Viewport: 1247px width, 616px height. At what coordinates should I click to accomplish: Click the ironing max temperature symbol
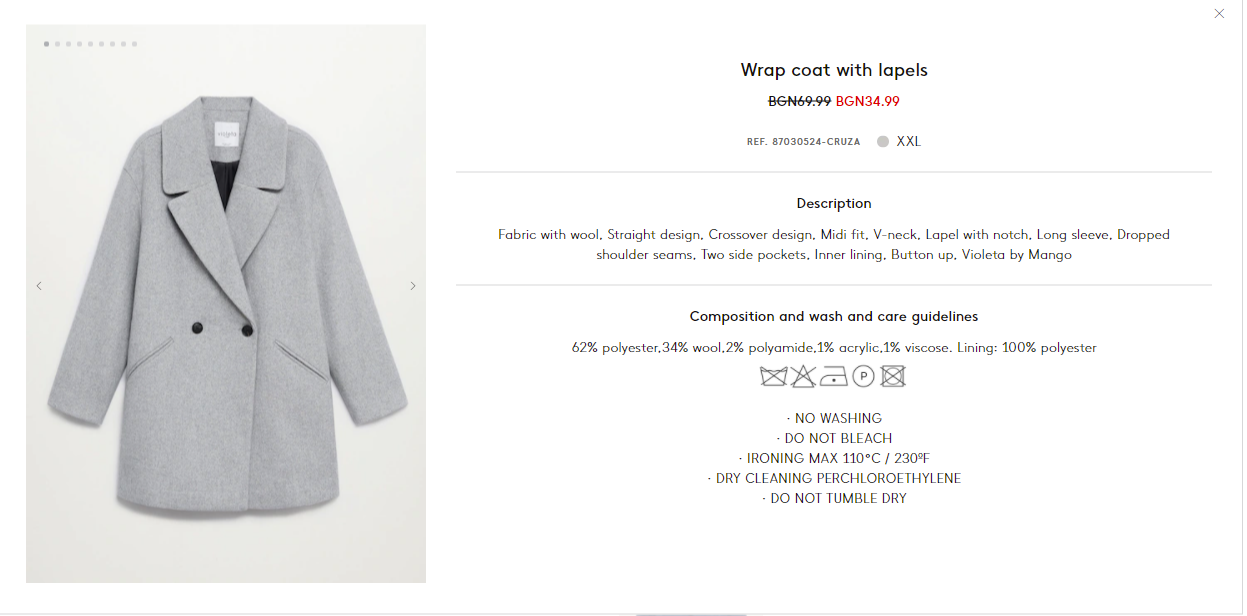pos(834,377)
